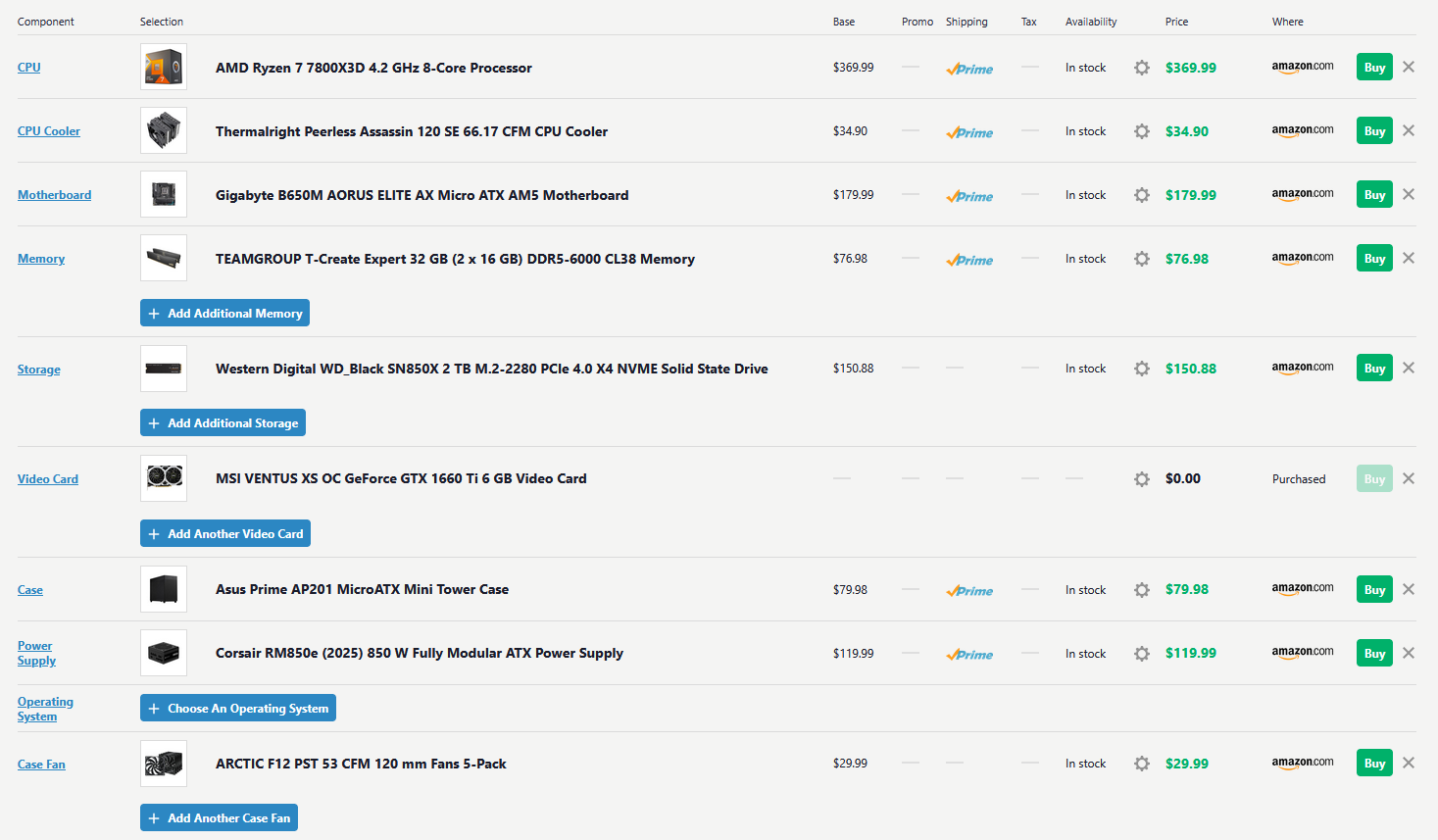Viewport: 1438px width, 840px height.
Task: Click Prime shipping icon for Case
Action: (x=969, y=591)
